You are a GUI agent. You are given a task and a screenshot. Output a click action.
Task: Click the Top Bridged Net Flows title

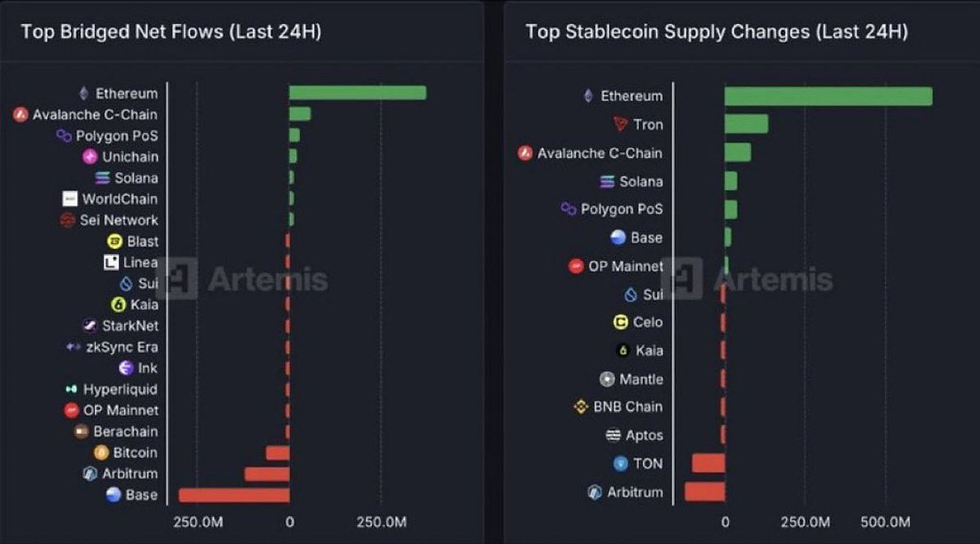tap(171, 32)
